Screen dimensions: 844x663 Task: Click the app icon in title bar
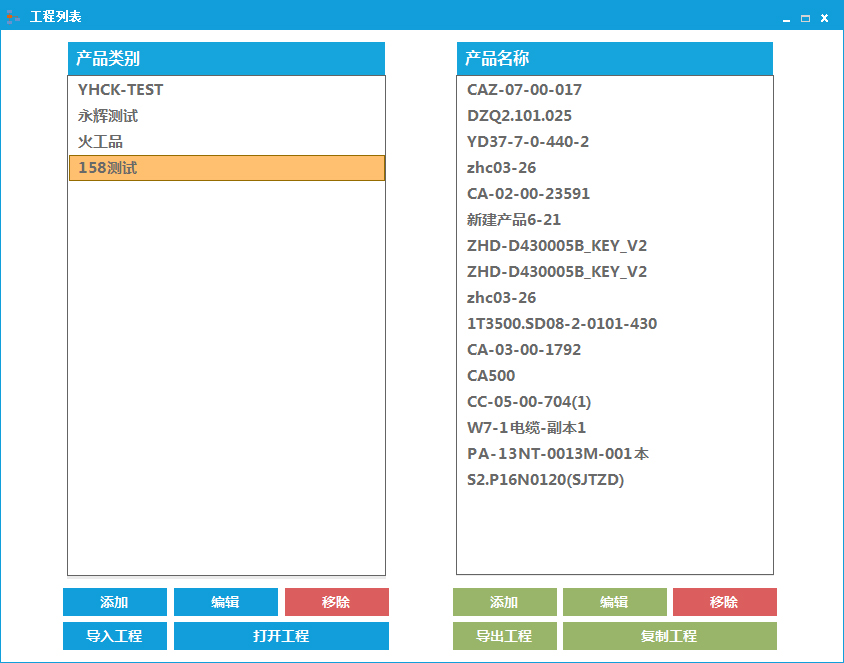pyautogui.click(x=13, y=17)
